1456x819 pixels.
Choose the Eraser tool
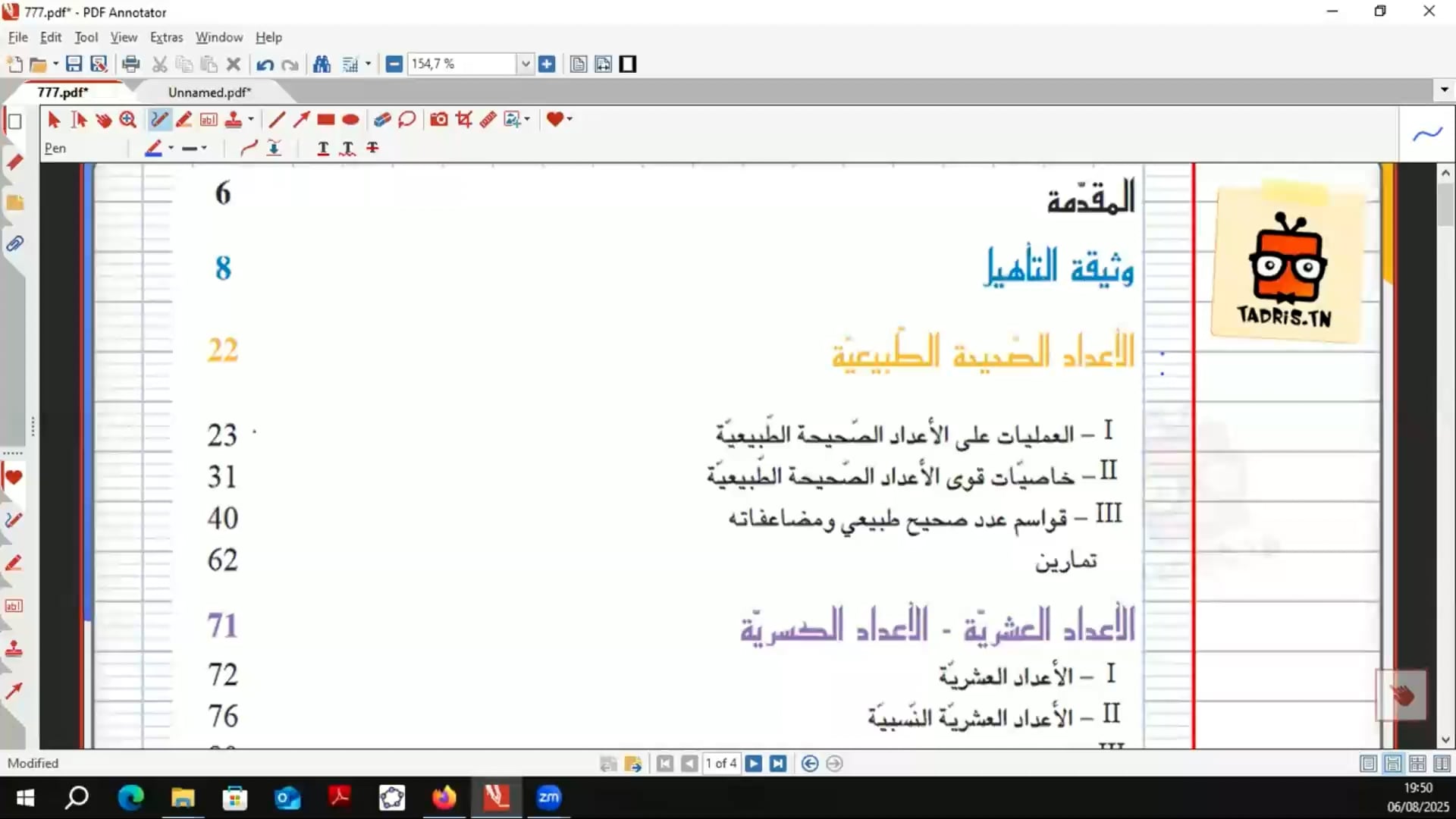coord(382,120)
